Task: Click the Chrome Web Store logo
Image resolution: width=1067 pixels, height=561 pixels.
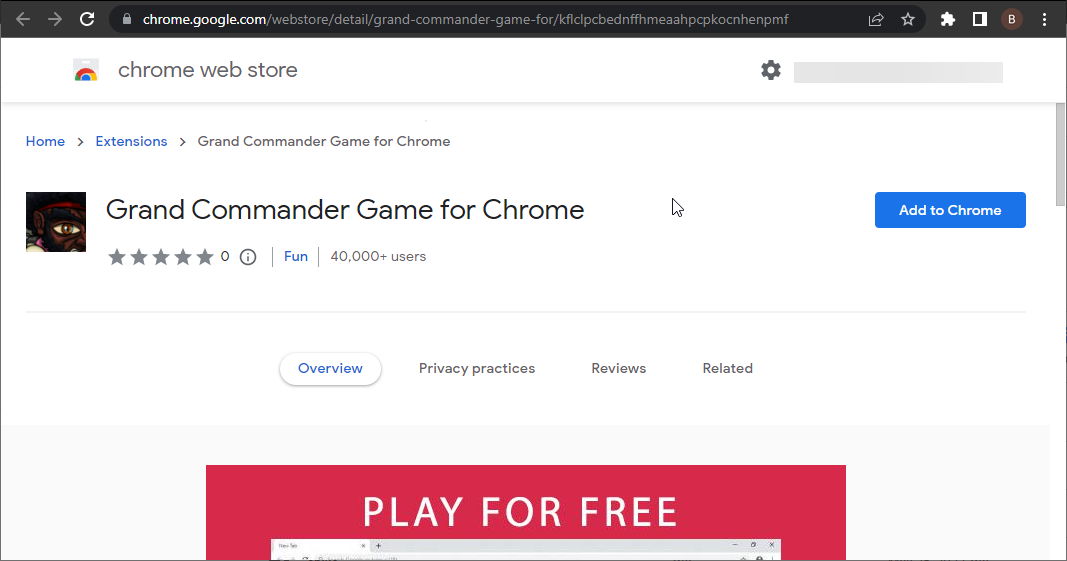Action: tap(86, 70)
